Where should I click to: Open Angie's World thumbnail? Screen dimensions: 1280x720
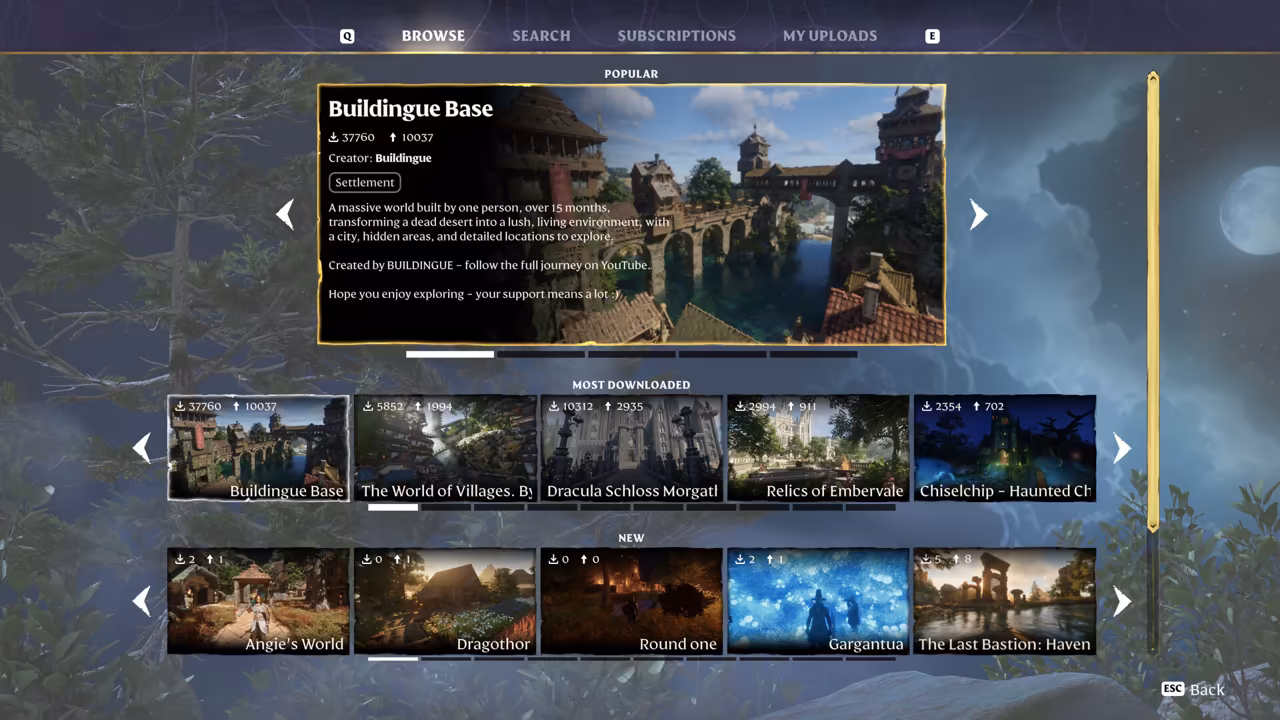(x=258, y=601)
